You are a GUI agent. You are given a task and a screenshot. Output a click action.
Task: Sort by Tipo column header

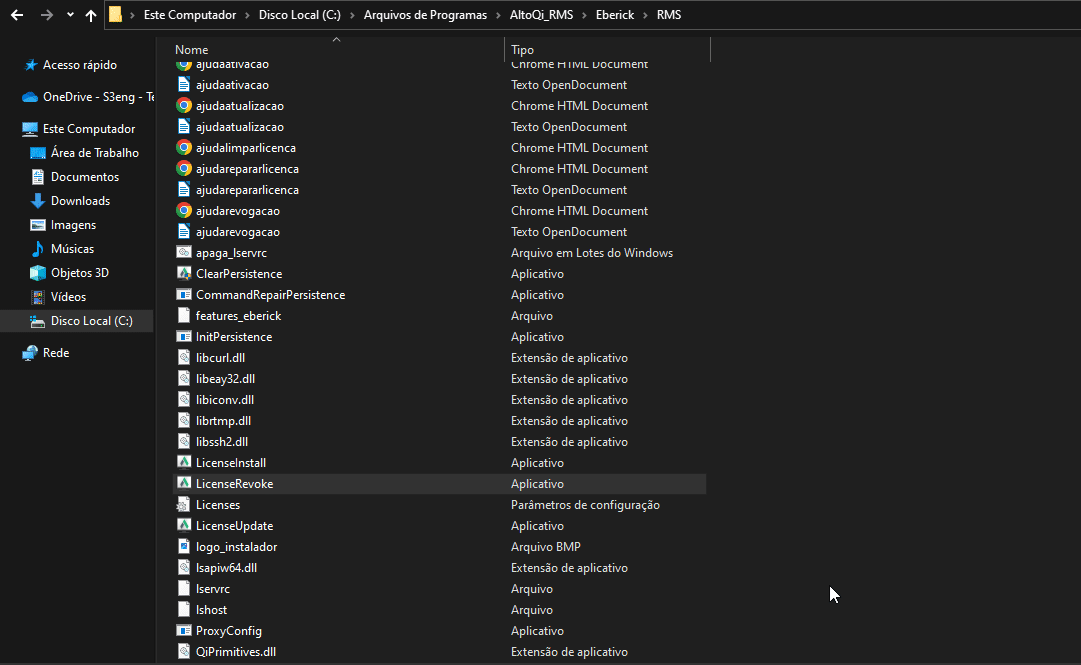(522, 50)
